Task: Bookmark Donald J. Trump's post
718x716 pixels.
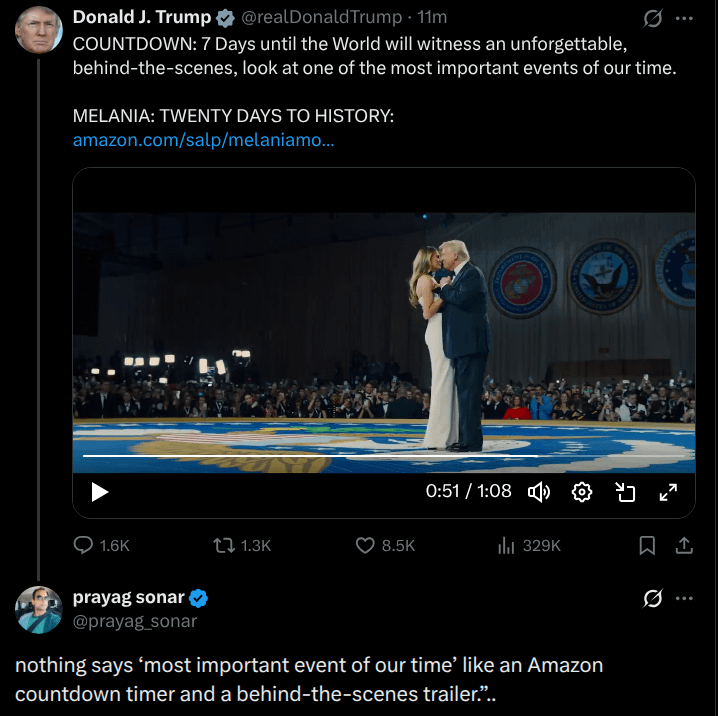Action: 647,545
